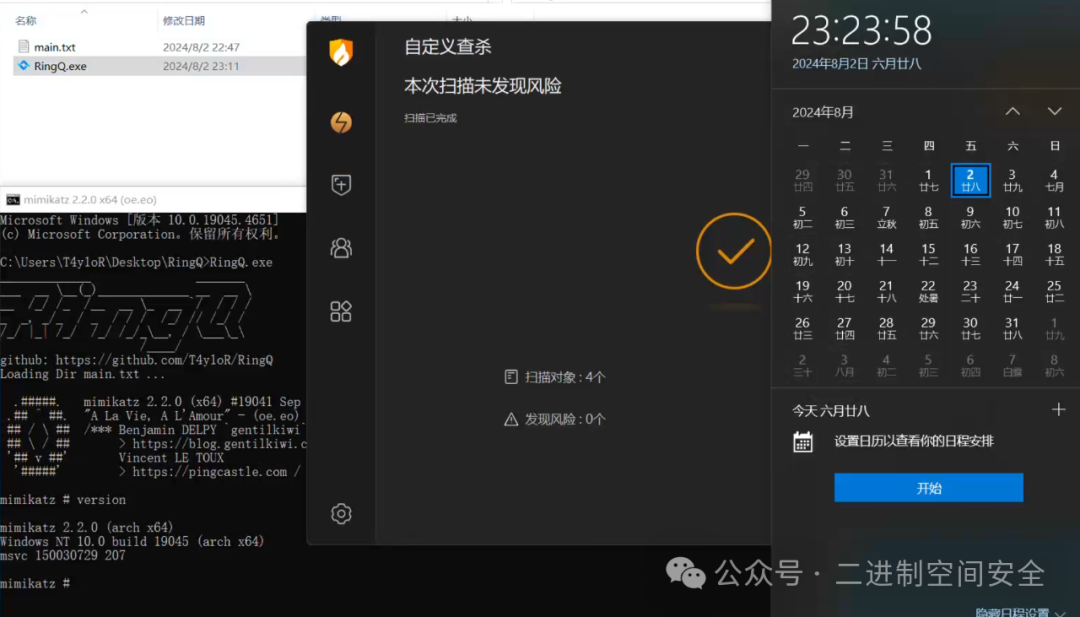Image resolution: width=1080 pixels, height=617 pixels.
Task: Click the mimikatz console title bar
Action: (153, 200)
